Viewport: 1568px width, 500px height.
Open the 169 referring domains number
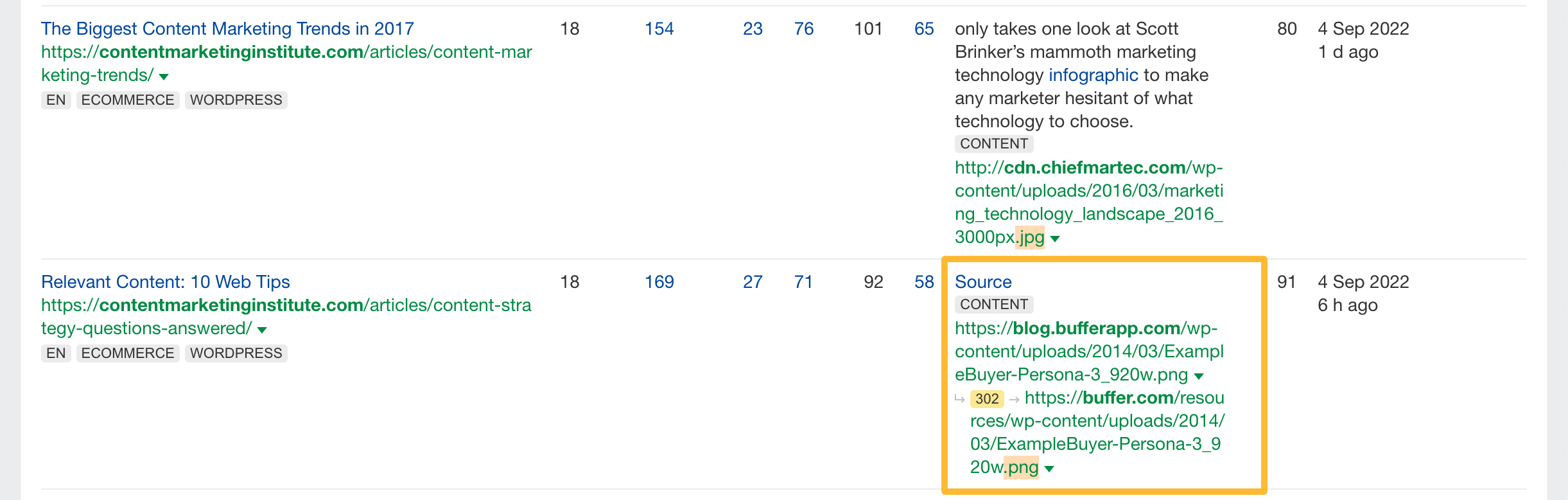point(659,282)
